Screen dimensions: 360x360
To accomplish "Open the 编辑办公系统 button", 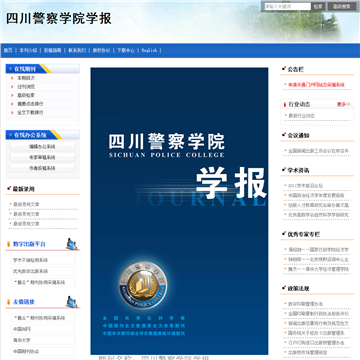I will 42,146.
